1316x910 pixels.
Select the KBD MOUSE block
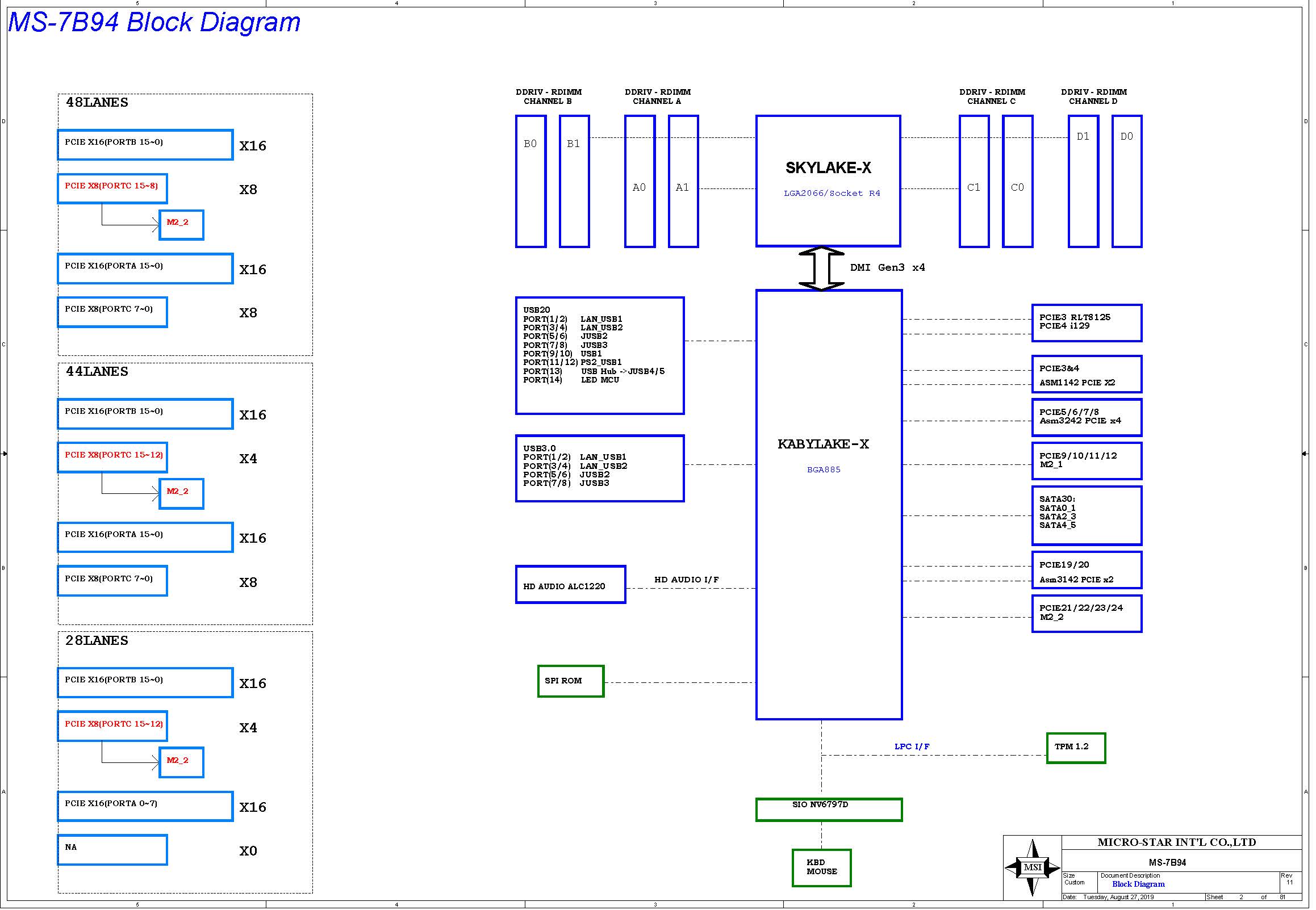click(x=821, y=868)
